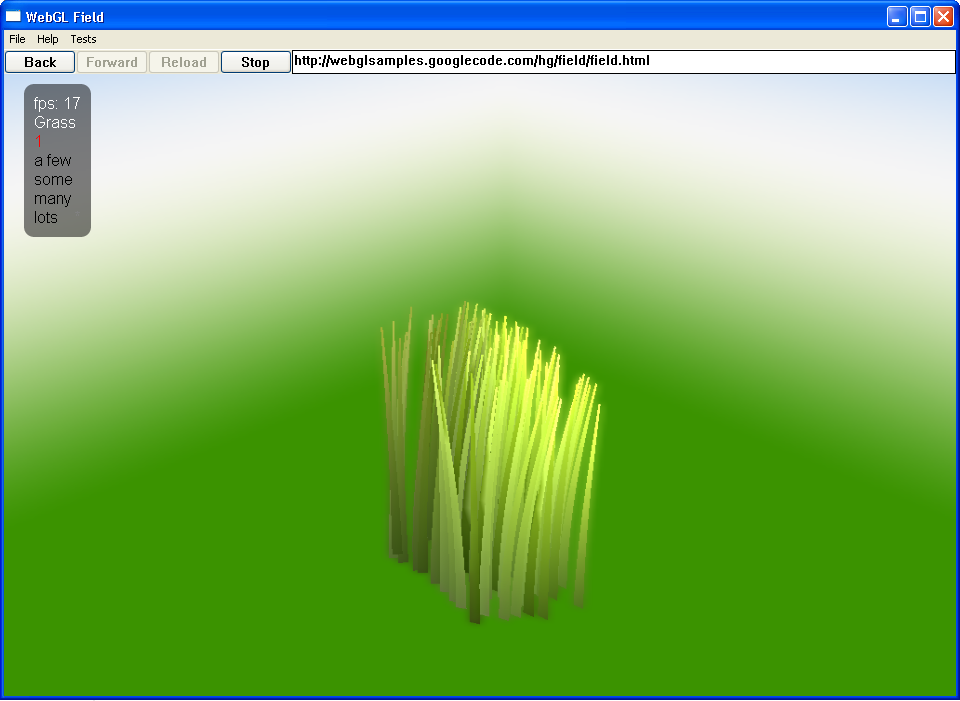
Task: Click the grass clump in the scene
Action: point(490,460)
